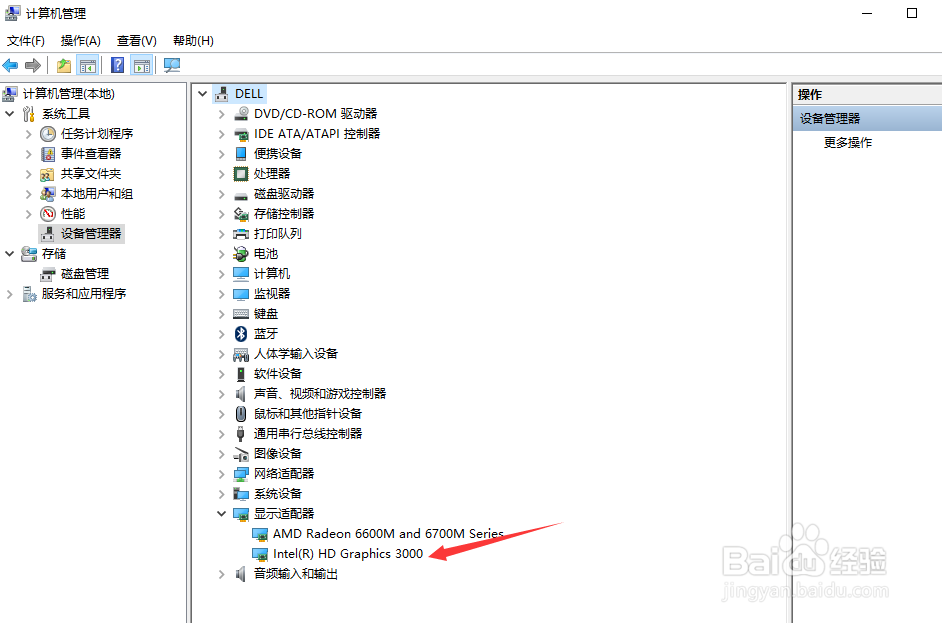This screenshot has height=623, width=942.
Task: Expand the 人体学输入设备 node
Action: (221, 354)
